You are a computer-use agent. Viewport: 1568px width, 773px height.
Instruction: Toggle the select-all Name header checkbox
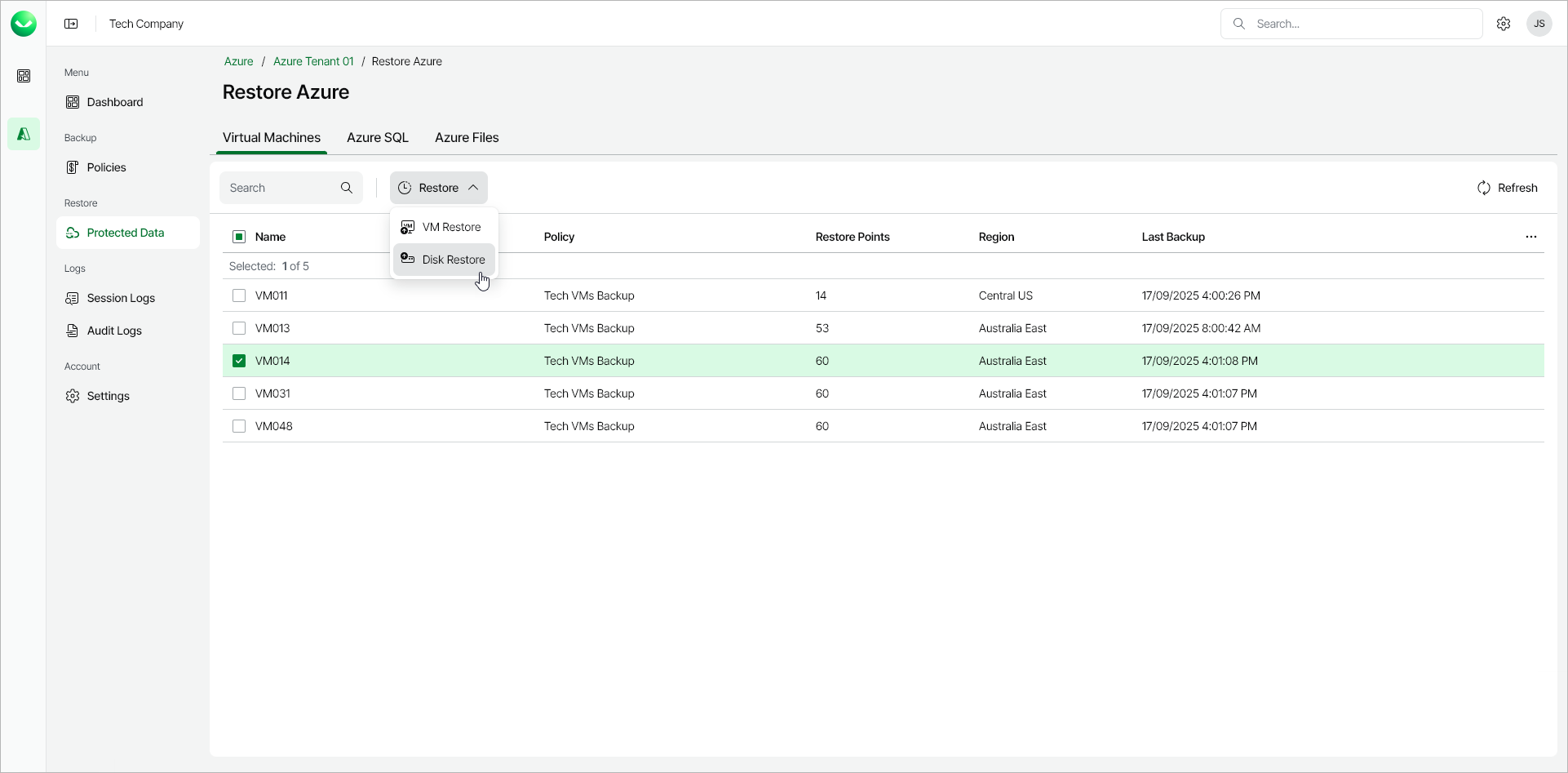click(x=239, y=237)
